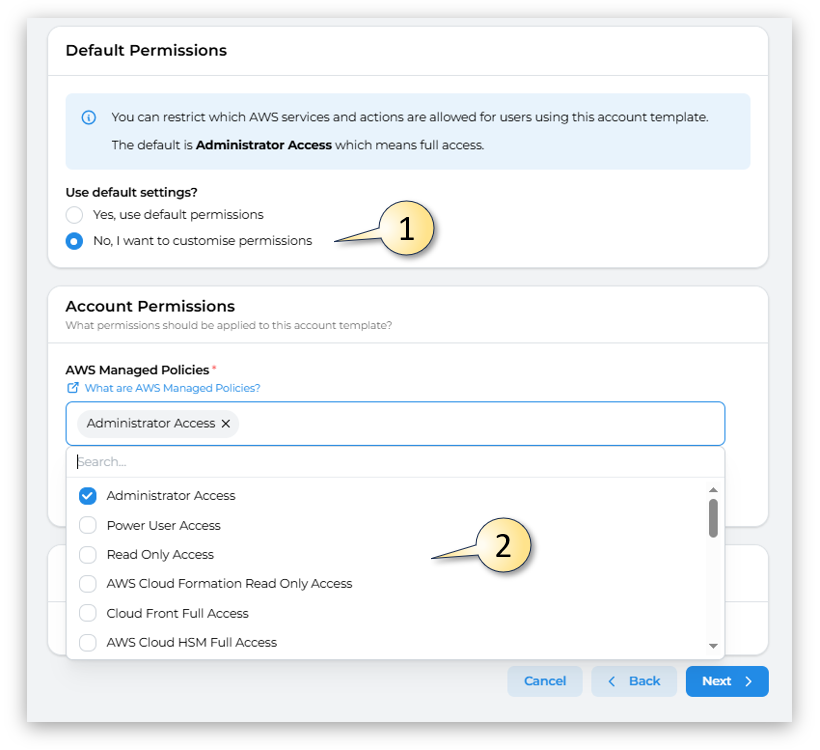The height and width of the screenshot is (750, 820).
Task: Remove the Administrator Access tag via X
Action: (x=226, y=424)
